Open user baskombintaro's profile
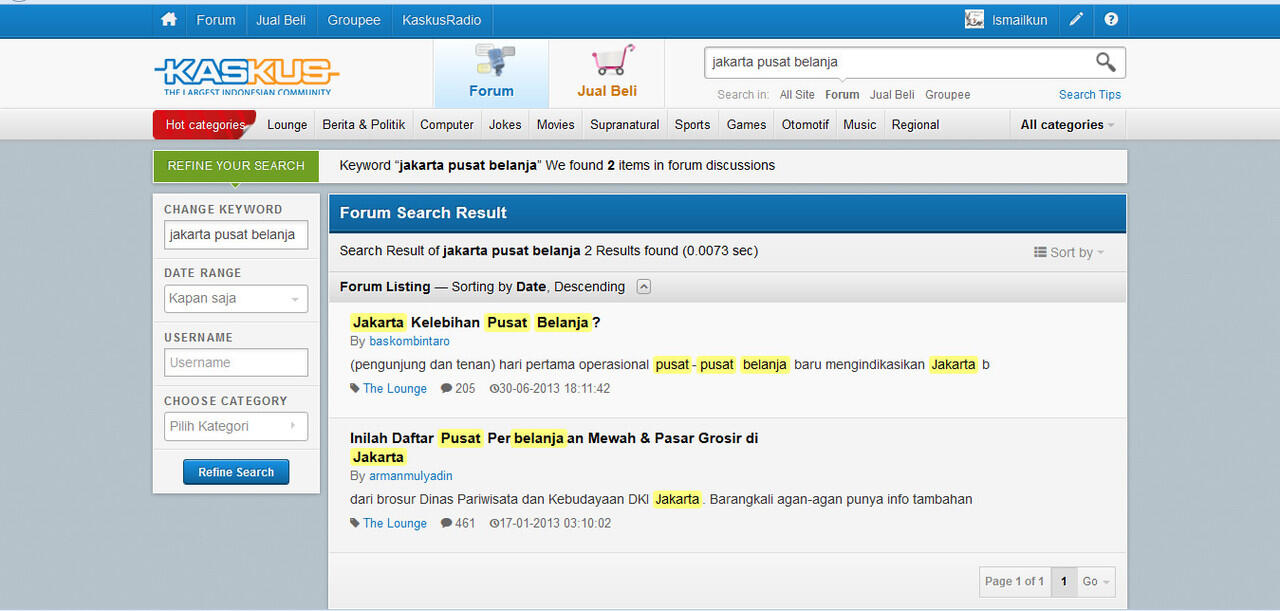Viewport: 1280px width, 611px height. pyautogui.click(x=409, y=342)
